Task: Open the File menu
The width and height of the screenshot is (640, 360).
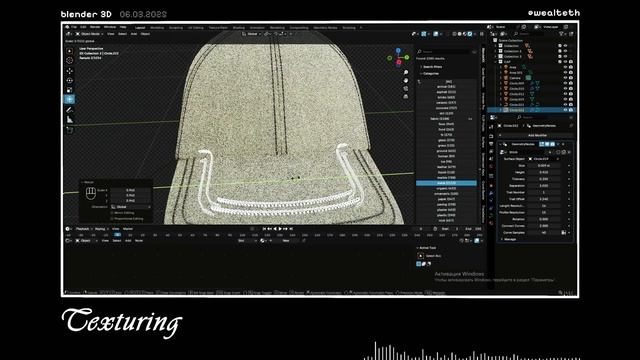Action: coord(74,27)
